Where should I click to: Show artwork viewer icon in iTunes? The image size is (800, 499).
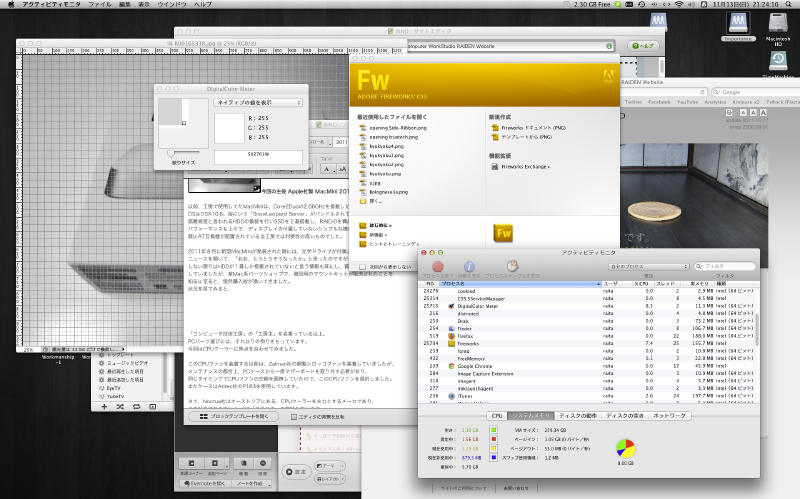[x=153, y=407]
